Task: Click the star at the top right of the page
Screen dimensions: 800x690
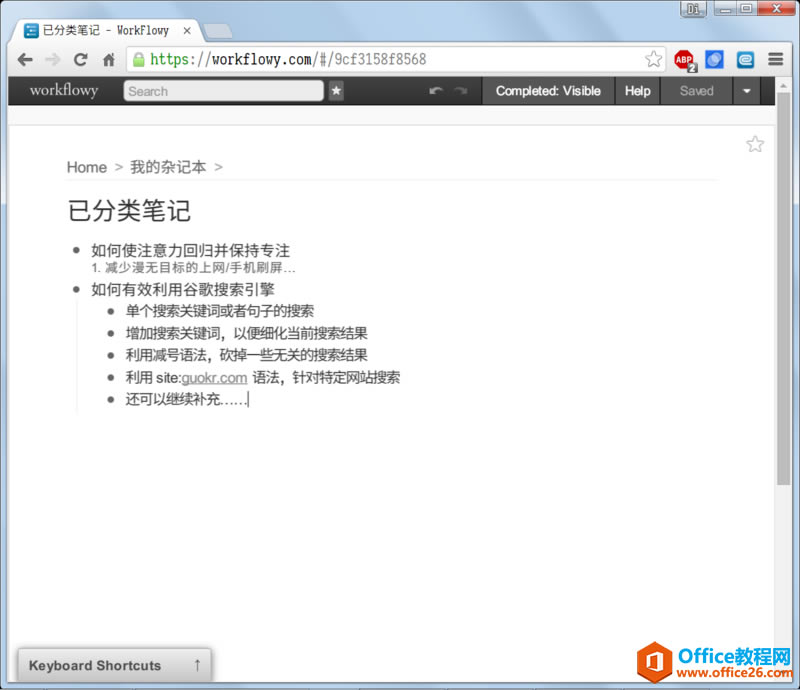Action: coord(755,143)
